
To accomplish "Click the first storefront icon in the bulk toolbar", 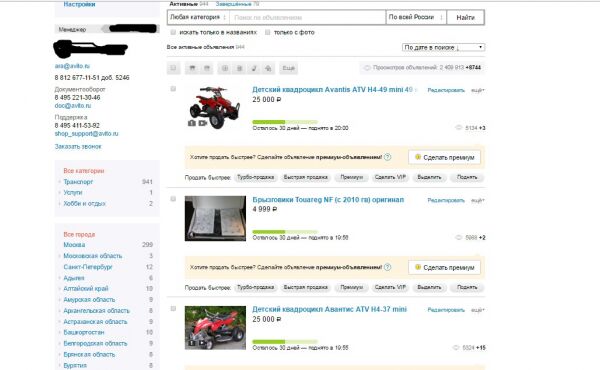I will 192,68.
